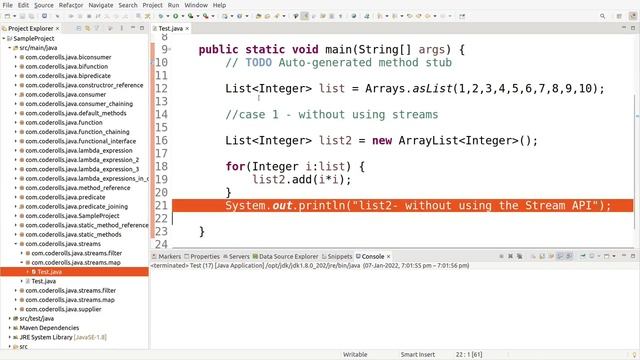Click the Java perspective icon at top right
640x360 pixels.
coord(633,16)
